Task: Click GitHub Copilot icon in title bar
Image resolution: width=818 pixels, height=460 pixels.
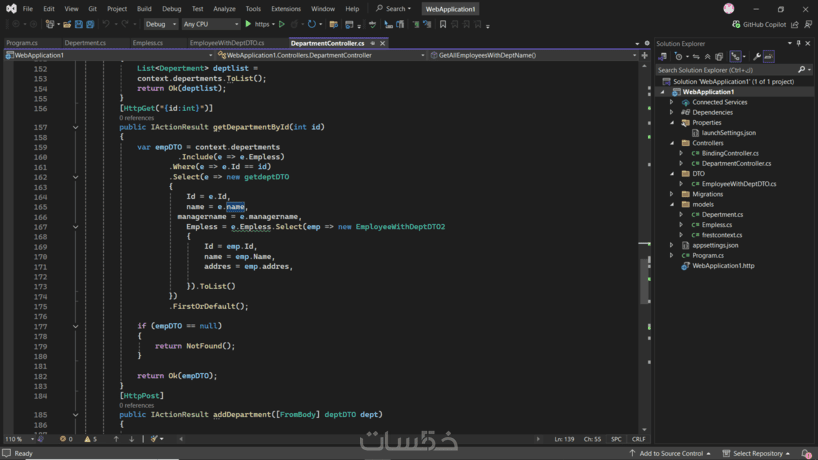Action: click(737, 24)
